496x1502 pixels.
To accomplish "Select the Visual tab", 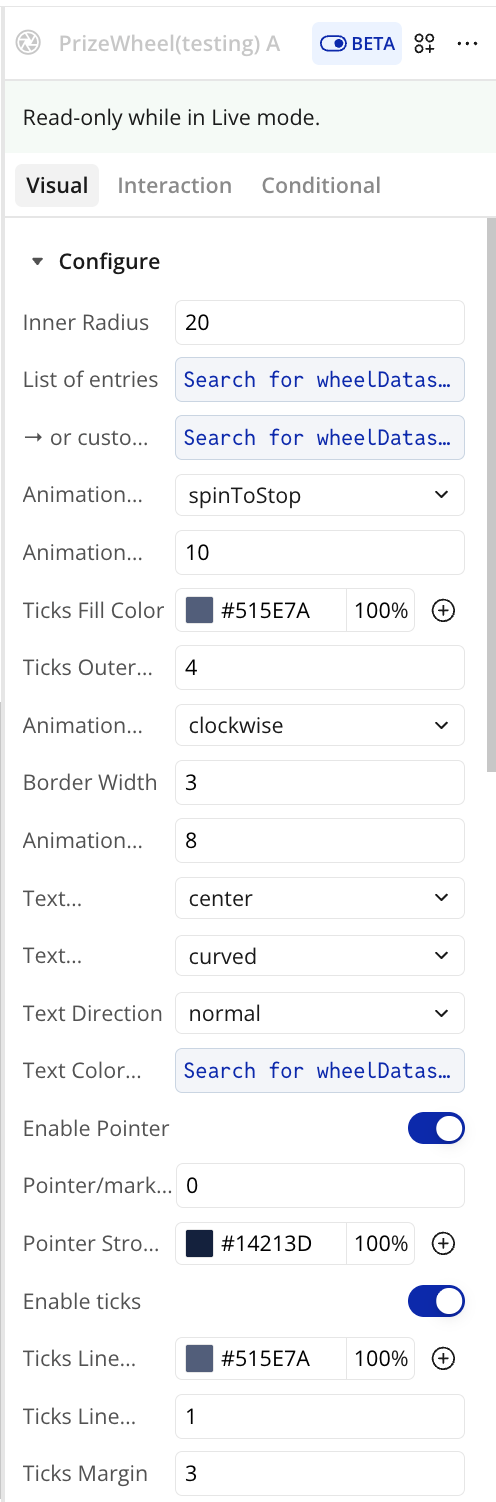I will tap(57, 185).
